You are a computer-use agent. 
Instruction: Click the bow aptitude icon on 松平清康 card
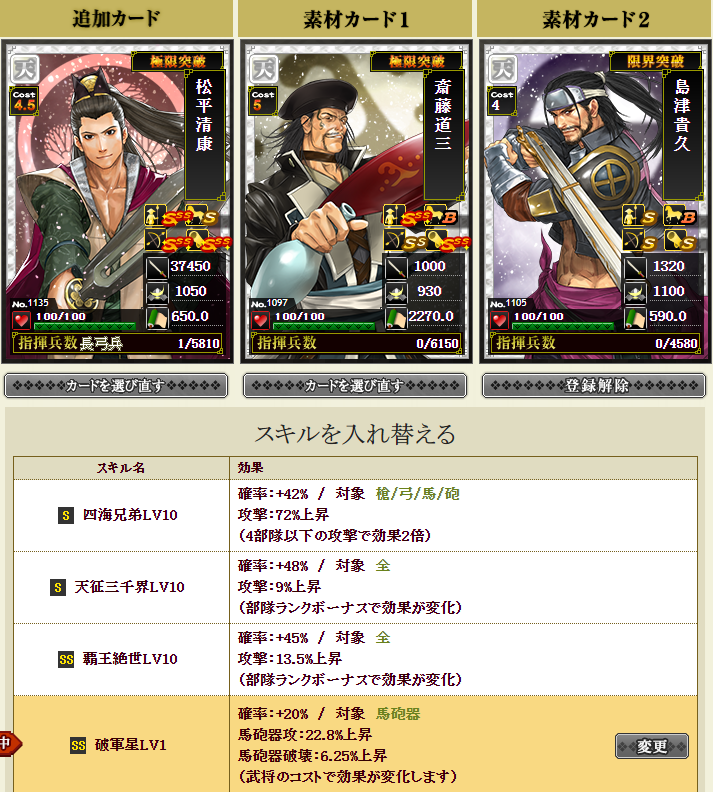[155, 239]
